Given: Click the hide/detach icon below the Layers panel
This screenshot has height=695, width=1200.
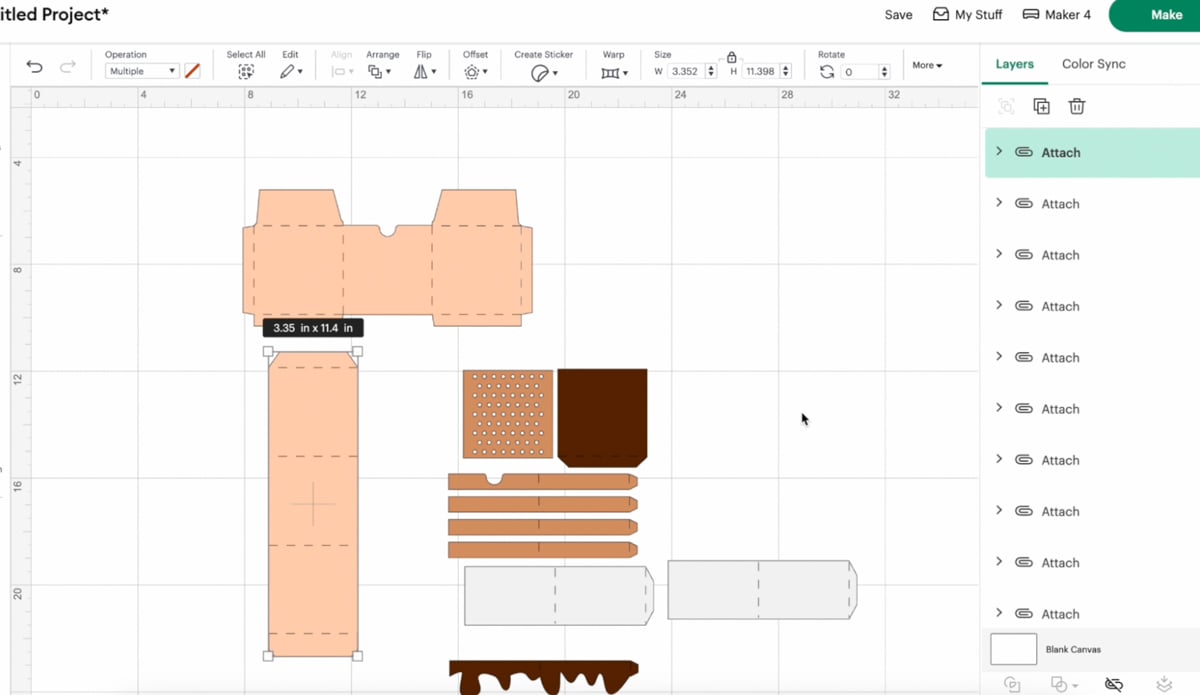Looking at the screenshot, I should point(1114,684).
